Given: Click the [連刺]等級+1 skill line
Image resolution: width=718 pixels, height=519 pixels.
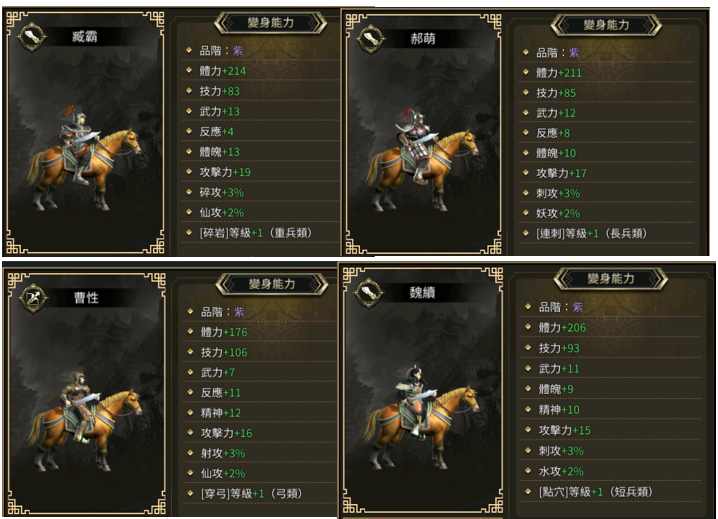Looking at the screenshot, I should (x=592, y=234).
